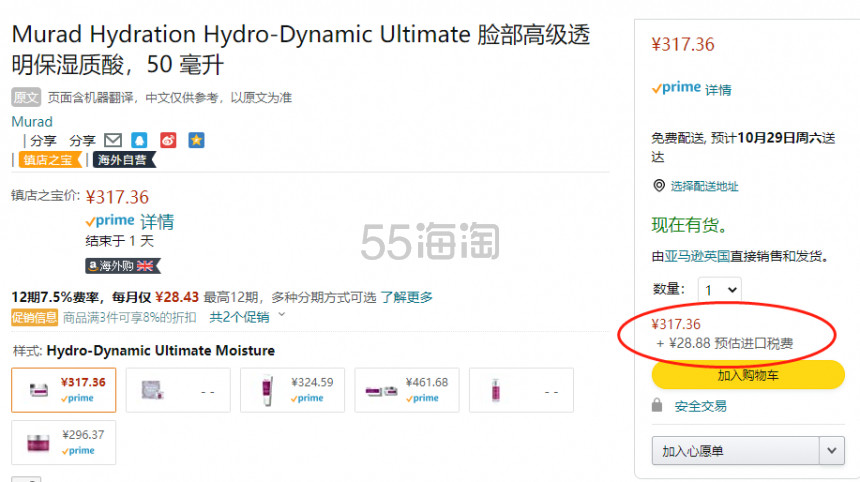Click the 镇店之宝 orange badge
Image resolution: width=860 pixels, height=482 pixels.
(x=50, y=160)
